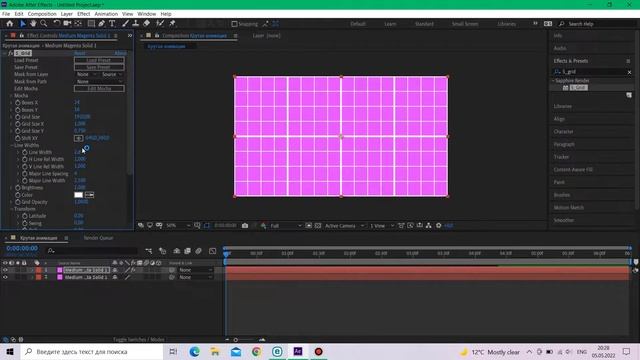
Task: Open the Mask from Layer None dropdown
Action: pos(86,74)
